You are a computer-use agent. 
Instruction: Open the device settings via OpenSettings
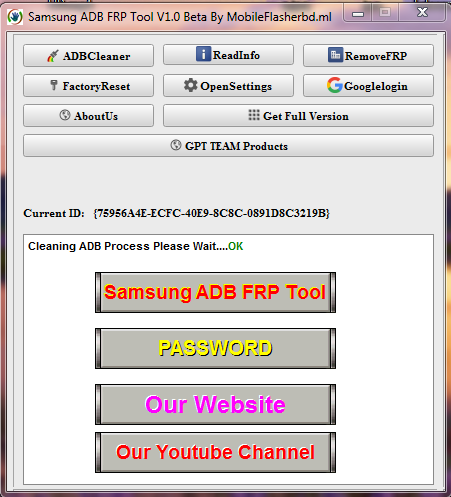[228, 86]
